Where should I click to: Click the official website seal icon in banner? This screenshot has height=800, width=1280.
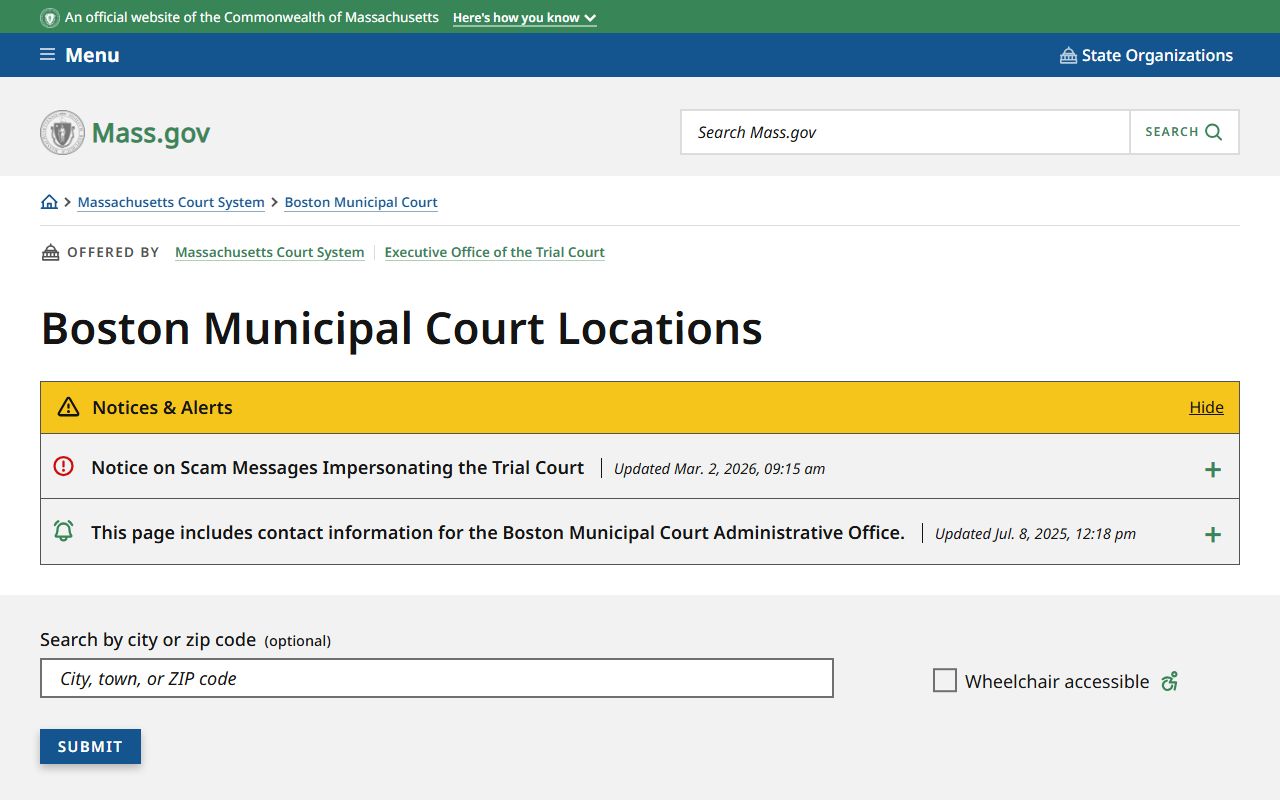pyautogui.click(x=49, y=18)
